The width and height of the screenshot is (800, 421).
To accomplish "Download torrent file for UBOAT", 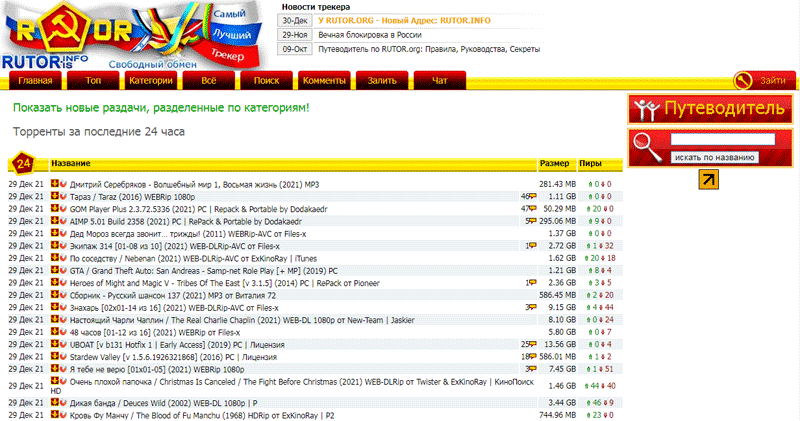I will pos(53,343).
